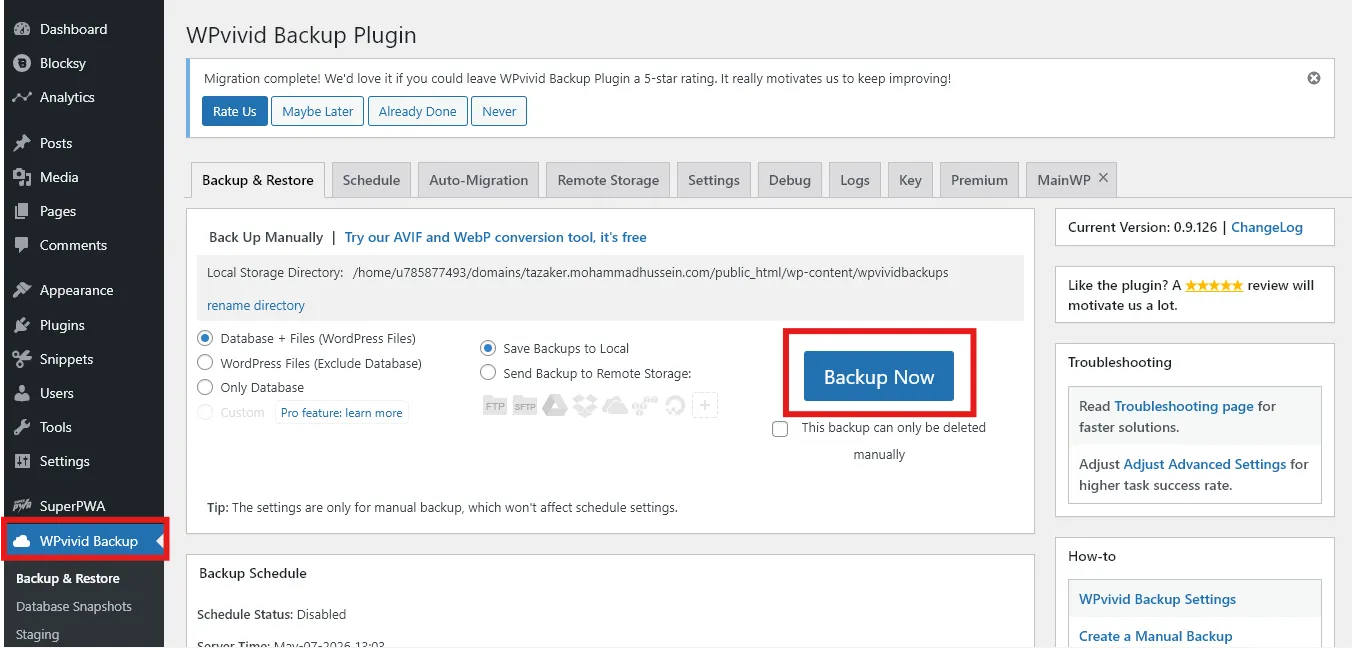1352x648 pixels.
Task: Click the Comments speech bubble icon
Action: (x=22, y=245)
